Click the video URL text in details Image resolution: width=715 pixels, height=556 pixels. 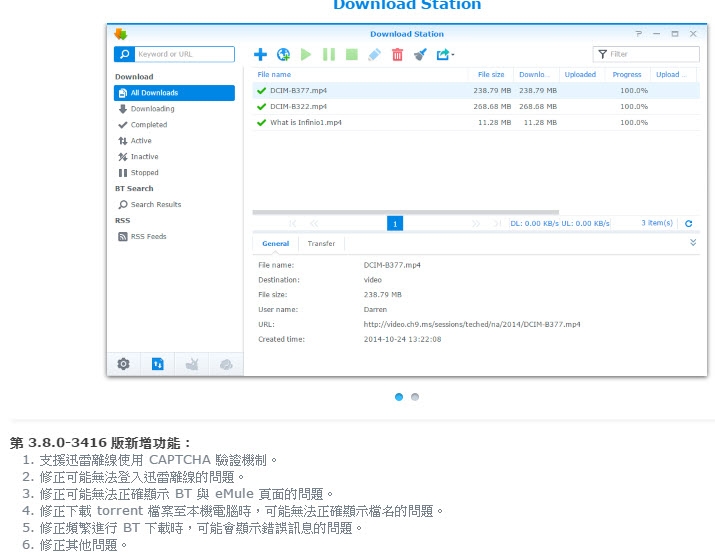(472, 324)
